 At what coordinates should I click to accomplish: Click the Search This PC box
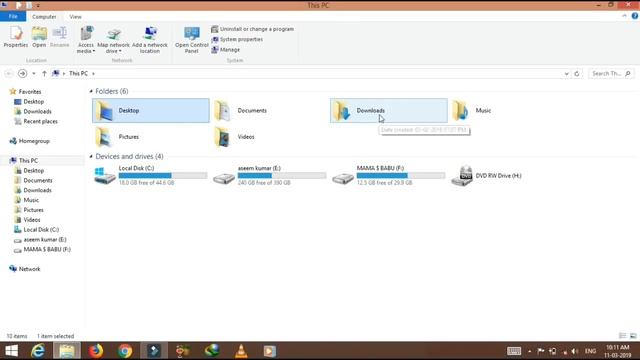pyautogui.click(x=611, y=73)
